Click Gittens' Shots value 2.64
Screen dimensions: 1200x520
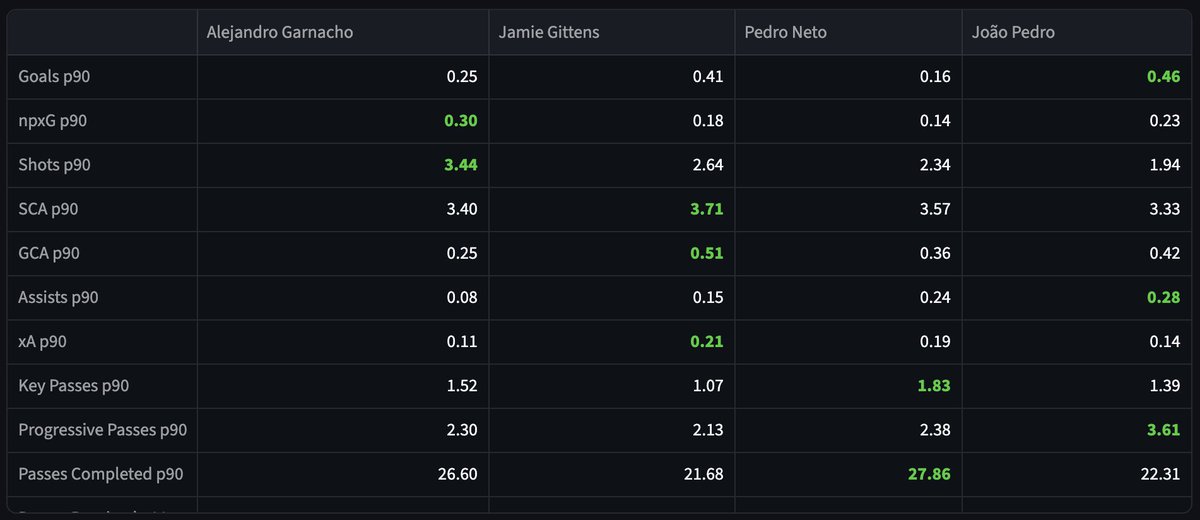707,165
